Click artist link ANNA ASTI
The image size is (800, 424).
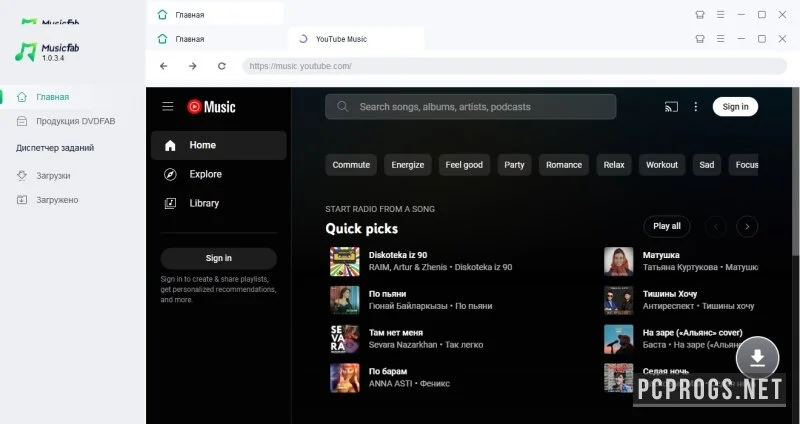click(x=390, y=383)
